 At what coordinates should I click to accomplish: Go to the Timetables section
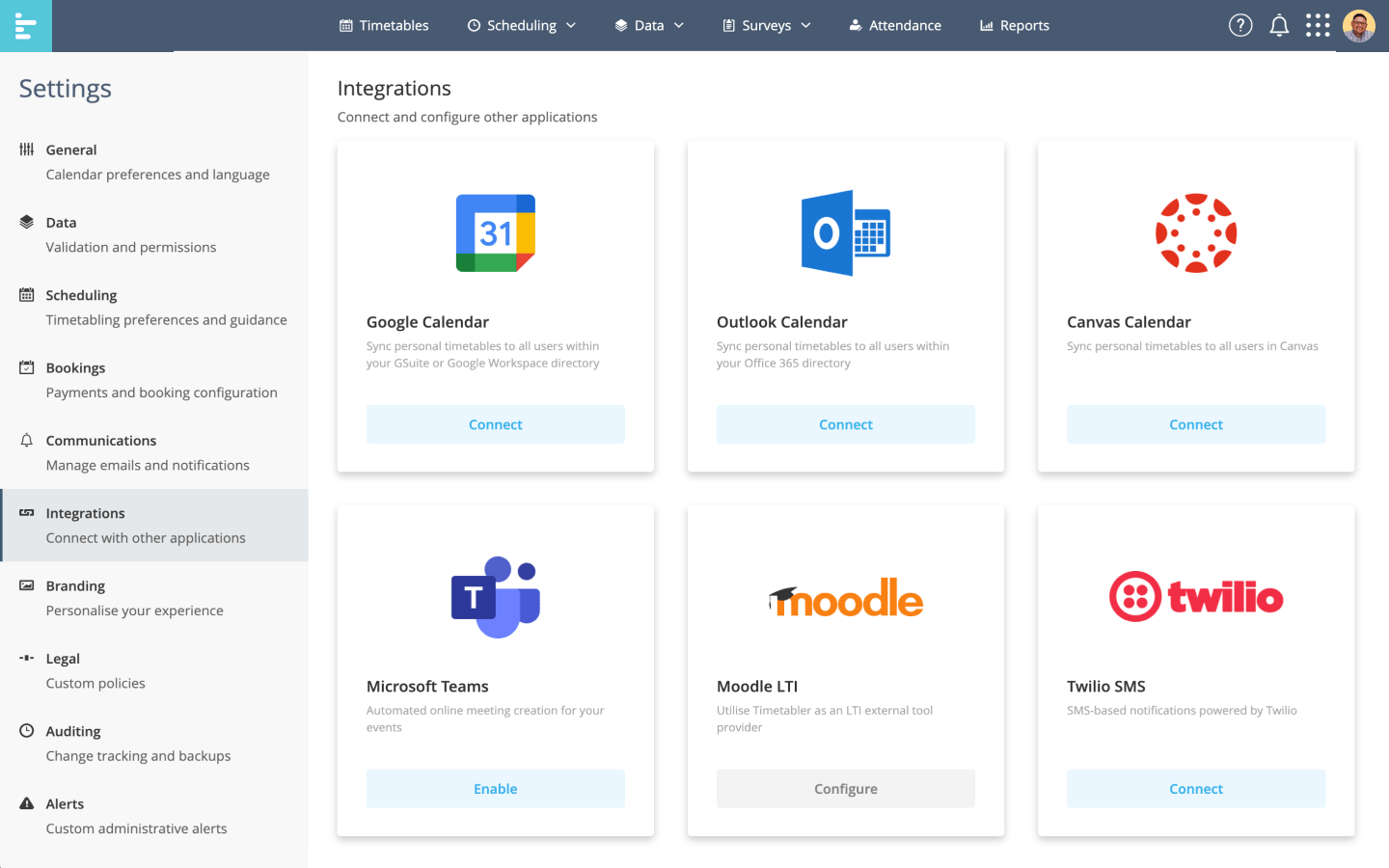[x=384, y=25]
